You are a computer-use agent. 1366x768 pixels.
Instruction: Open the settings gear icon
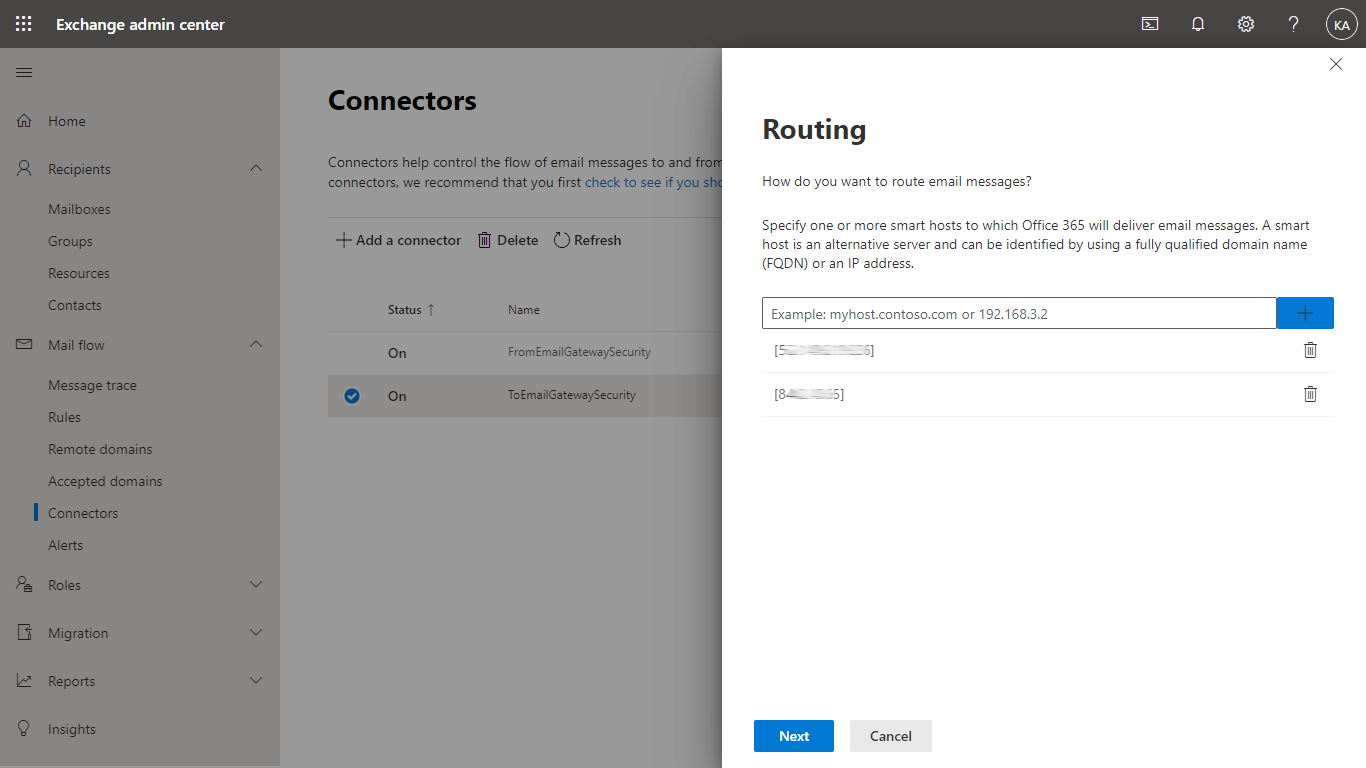click(1246, 24)
